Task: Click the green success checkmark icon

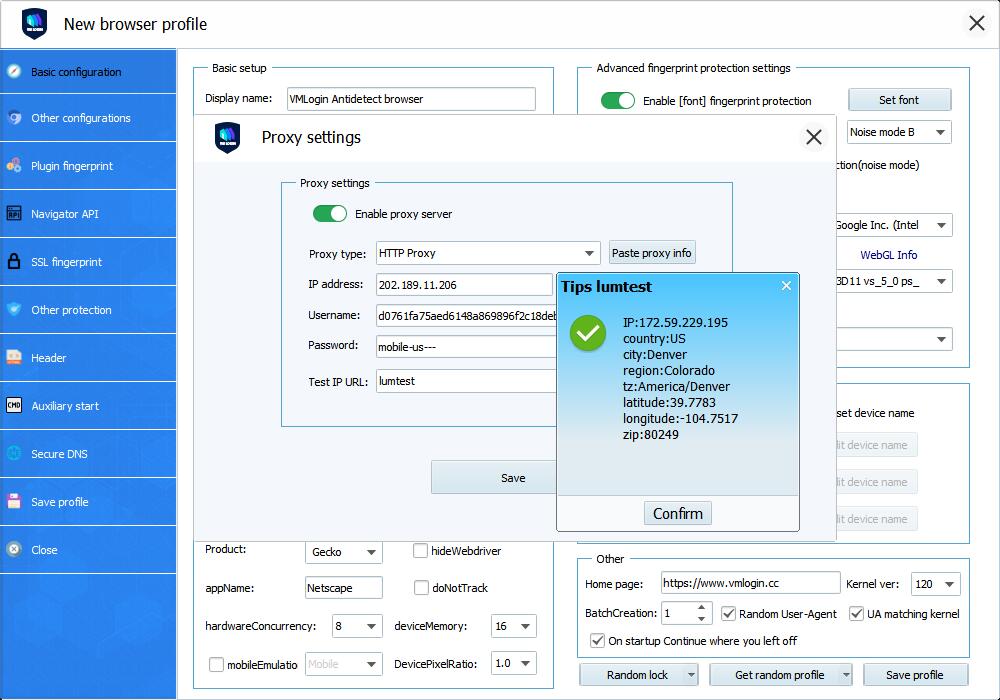Action: pos(588,333)
